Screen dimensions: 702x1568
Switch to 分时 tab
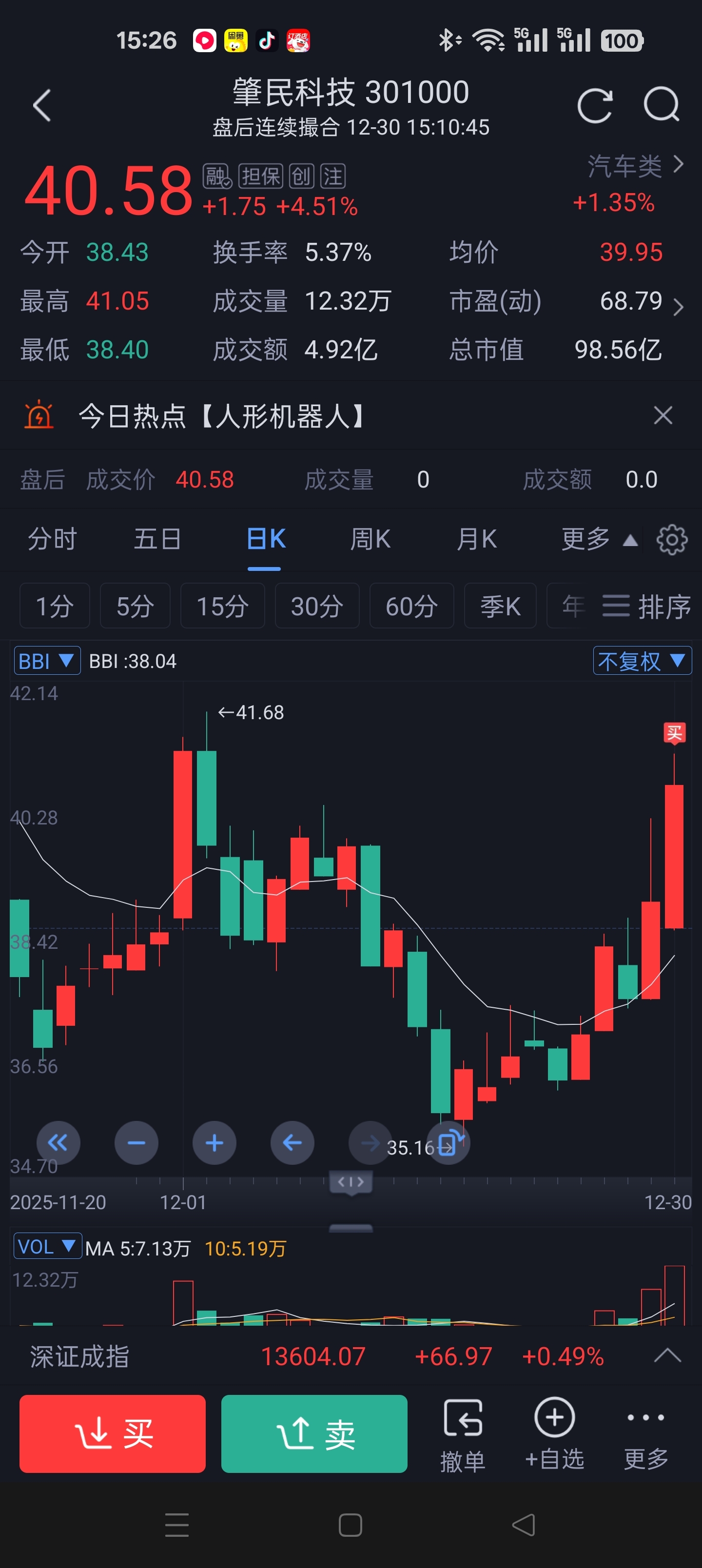coord(52,539)
